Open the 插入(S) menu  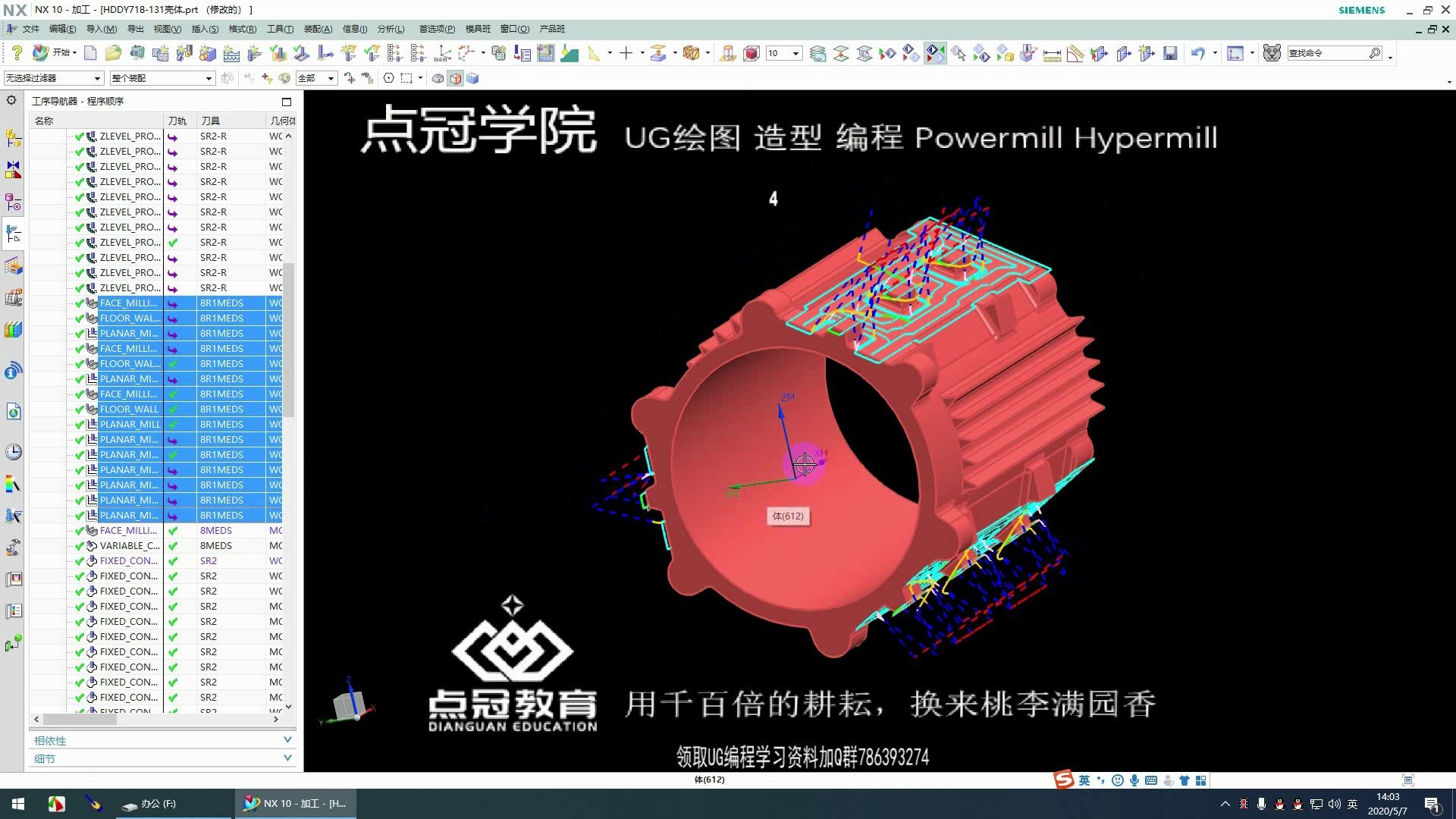click(205, 29)
